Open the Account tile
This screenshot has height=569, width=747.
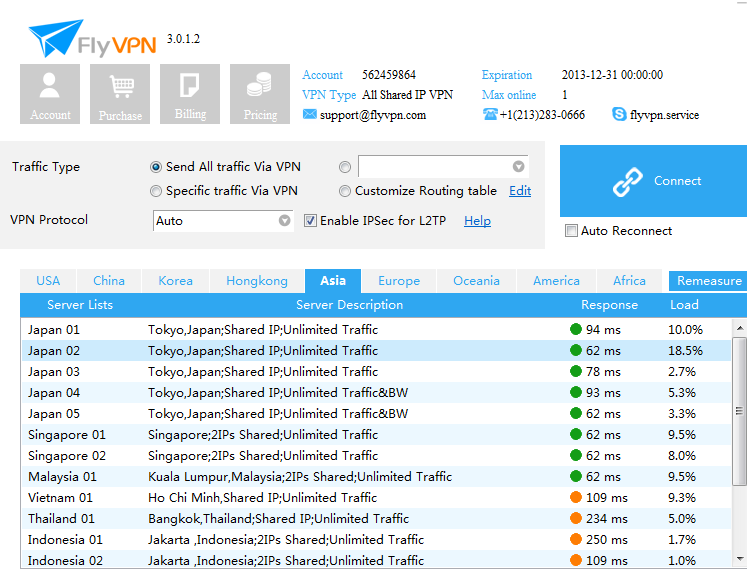pyautogui.click(x=50, y=94)
